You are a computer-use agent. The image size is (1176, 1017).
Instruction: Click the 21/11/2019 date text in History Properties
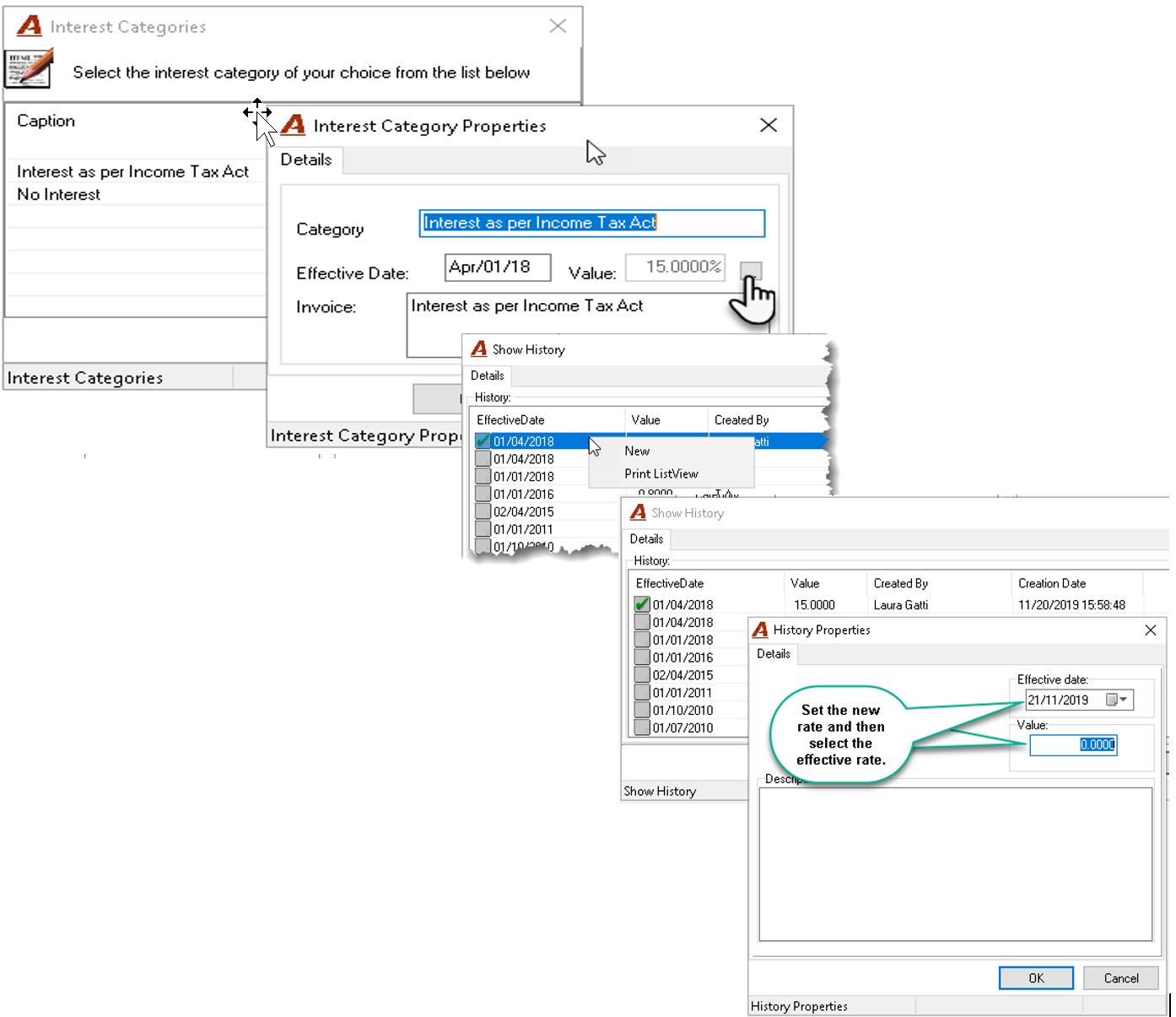(x=1058, y=700)
